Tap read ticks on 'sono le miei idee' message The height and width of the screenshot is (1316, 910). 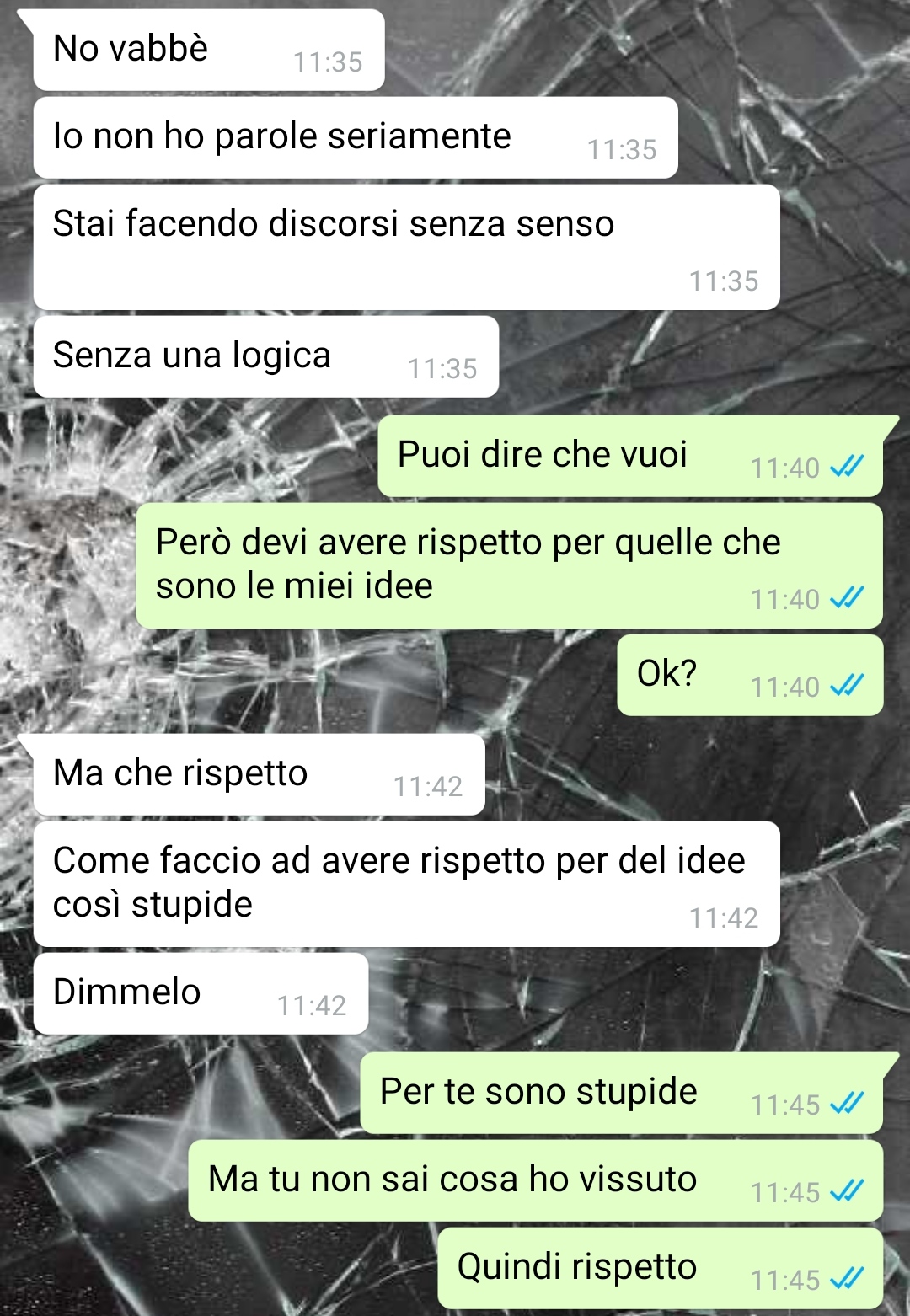(x=847, y=597)
